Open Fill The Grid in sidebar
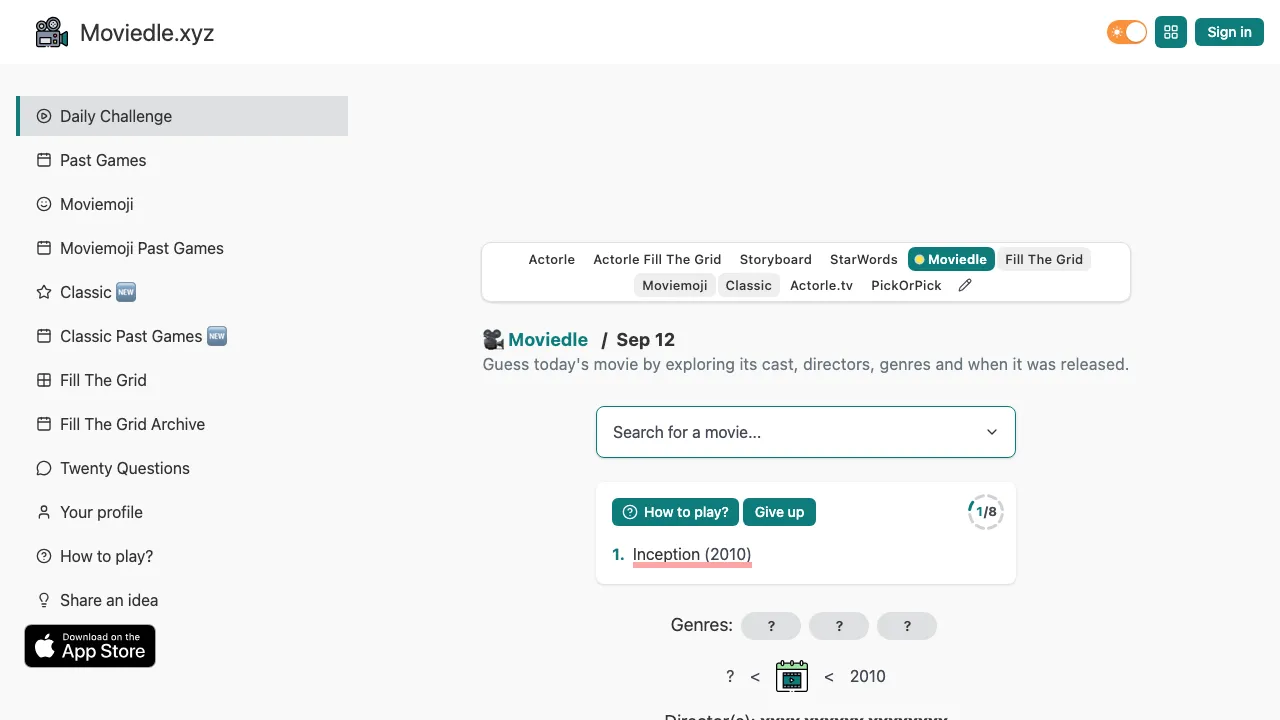Image resolution: width=1280 pixels, height=720 pixels. tap(182, 380)
